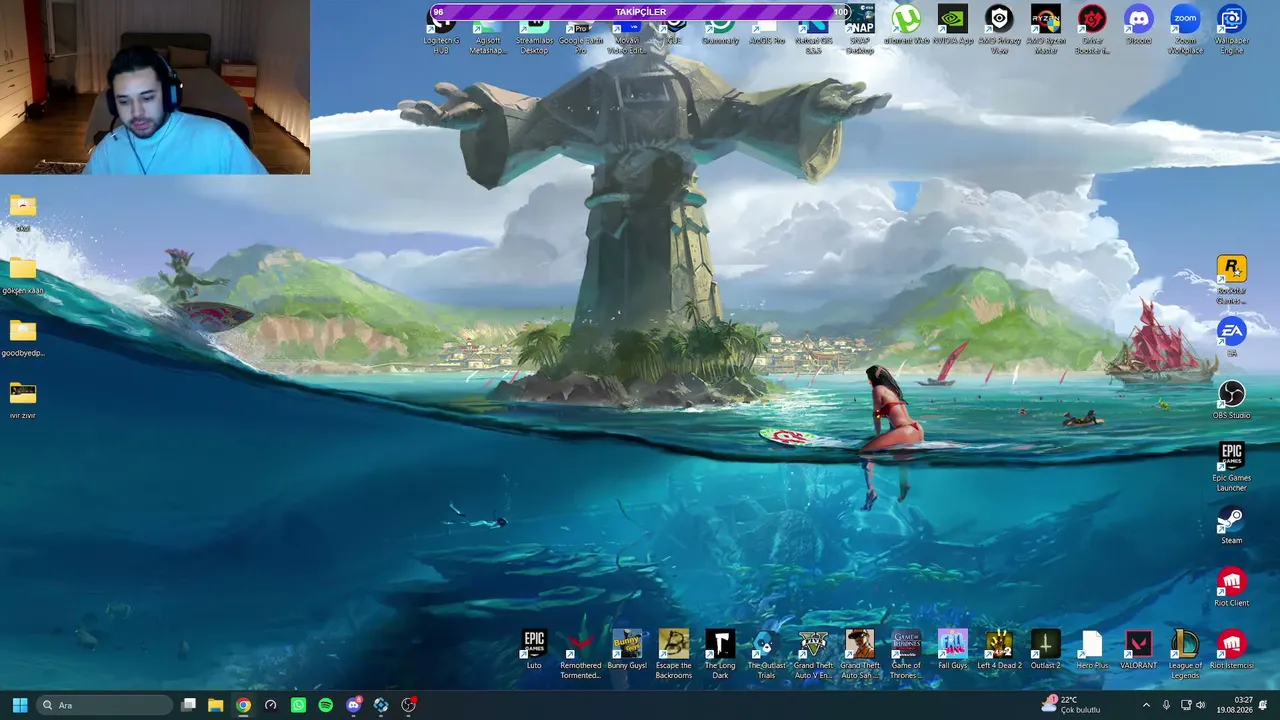
Task: Select the Luto game shortcut
Action: [x=535, y=650]
